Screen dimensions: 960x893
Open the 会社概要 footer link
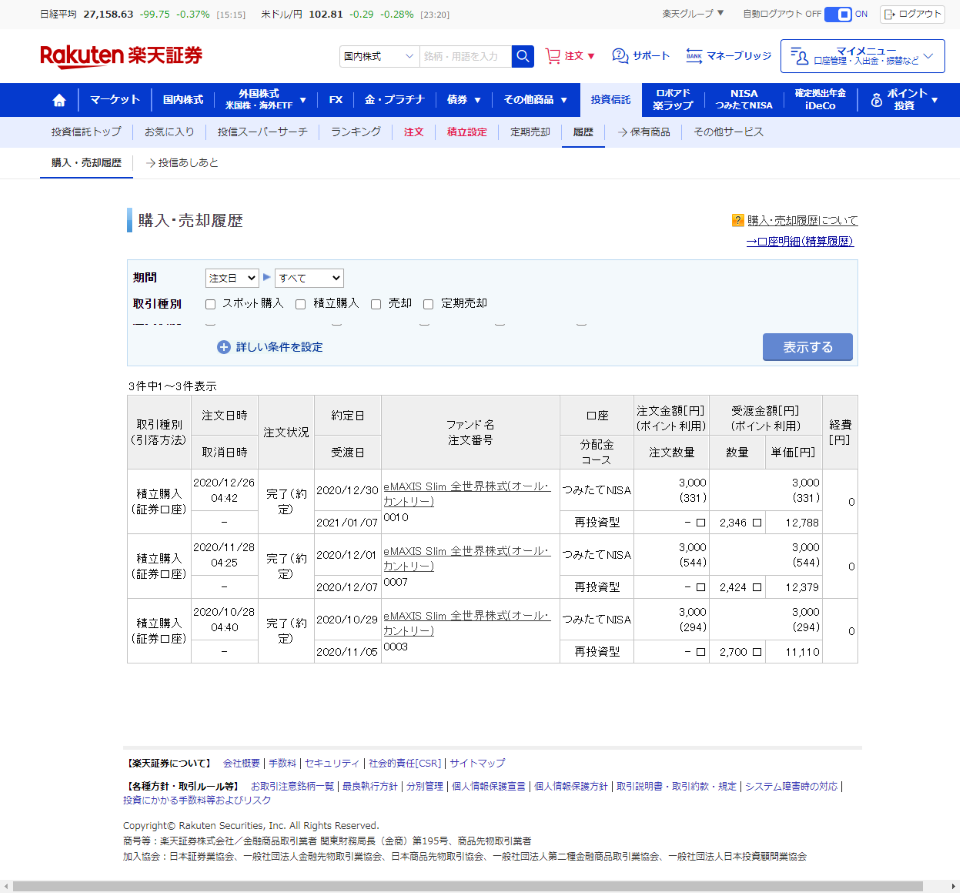click(x=241, y=763)
